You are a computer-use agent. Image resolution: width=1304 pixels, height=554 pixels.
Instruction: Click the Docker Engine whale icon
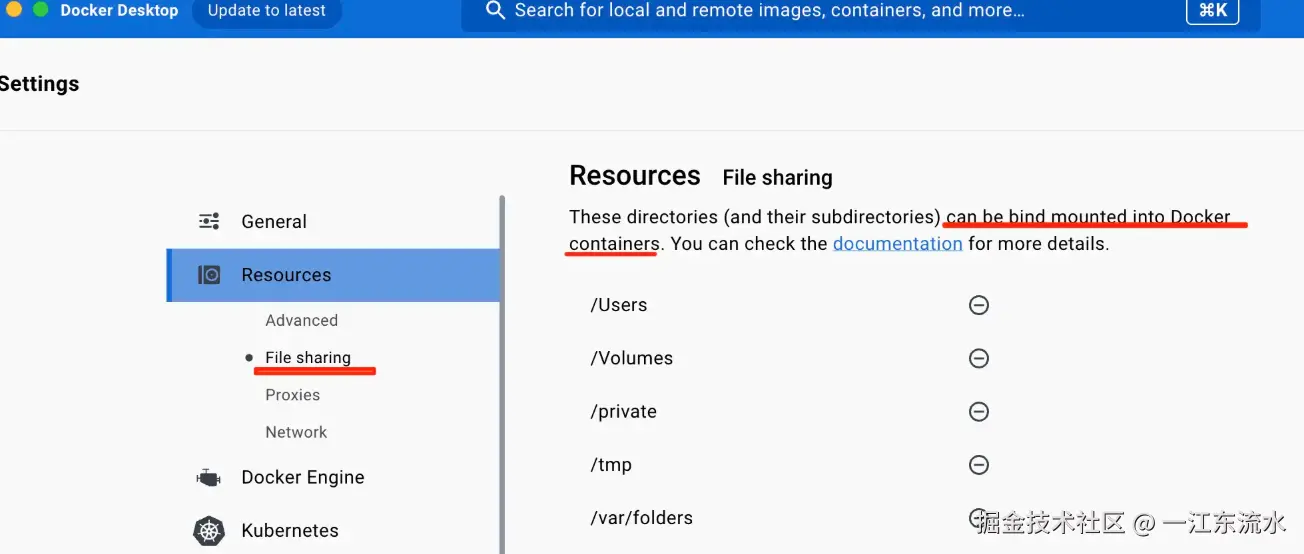[x=209, y=478]
